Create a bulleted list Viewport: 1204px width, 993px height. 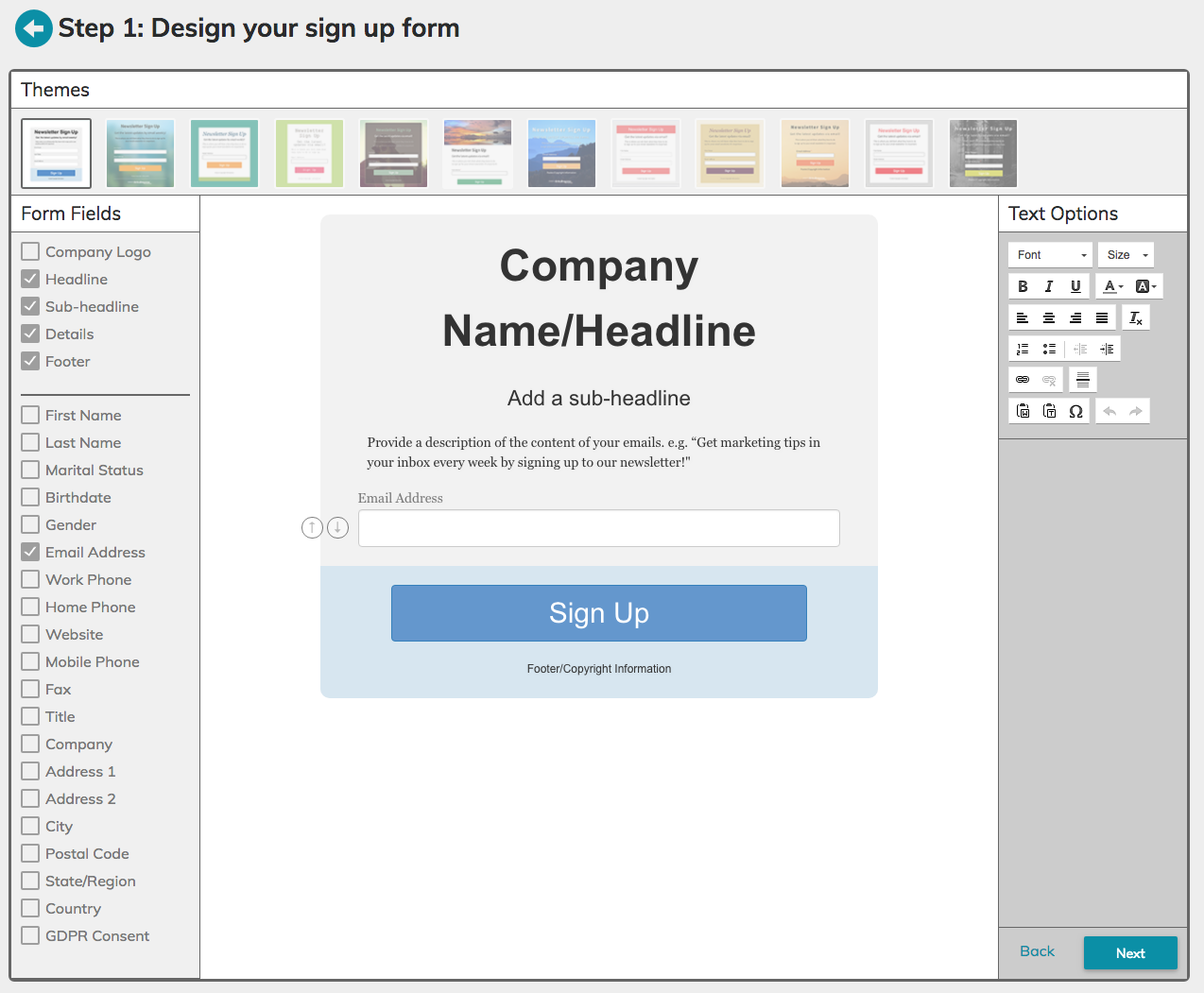click(x=1049, y=348)
